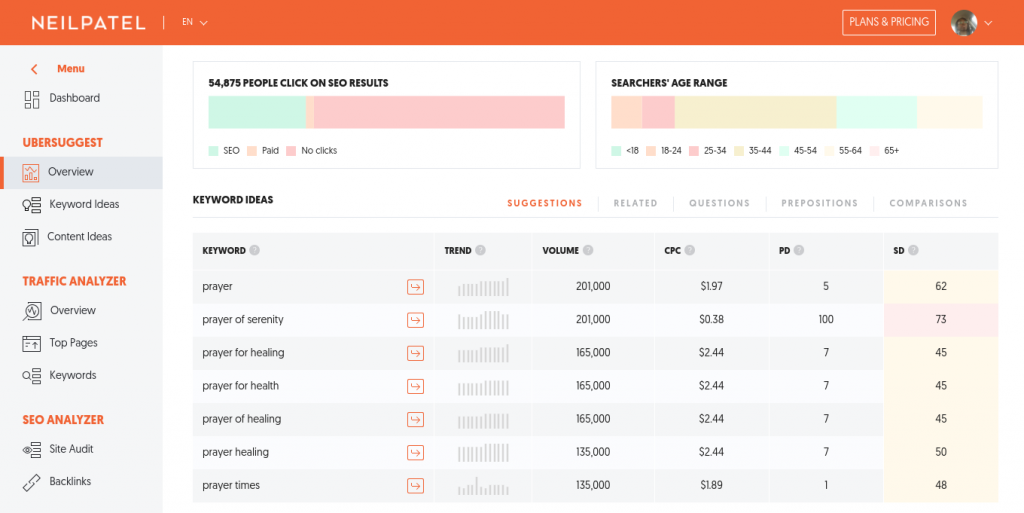This screenshot has height=513, width=1024.
Task: Click CPC value $1.89
Action: coord(711,485)
